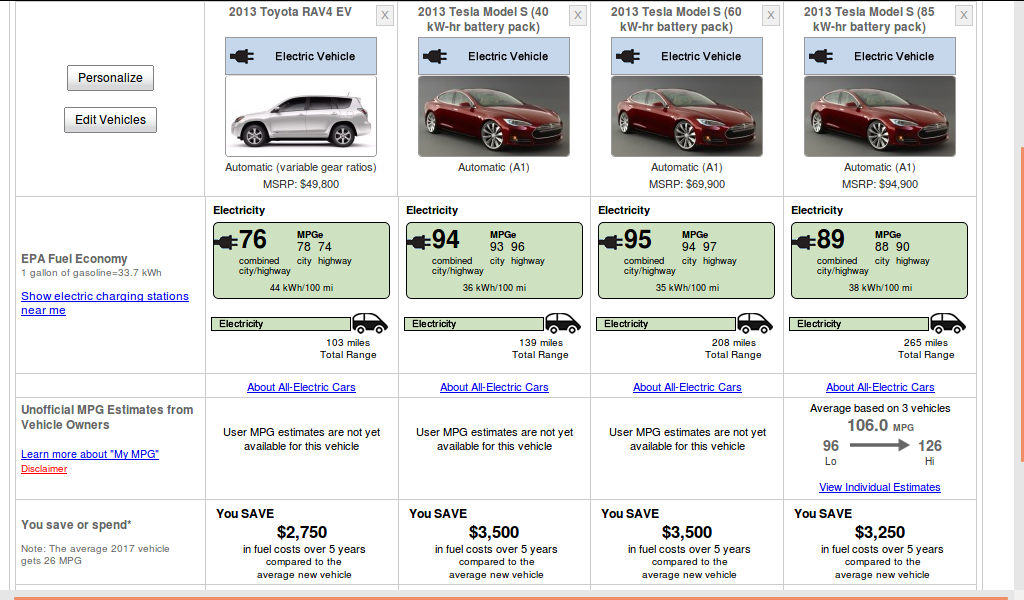Open About All-Electric Cars link under Tesla 40 kW-hr

click(x=494, y=387)
